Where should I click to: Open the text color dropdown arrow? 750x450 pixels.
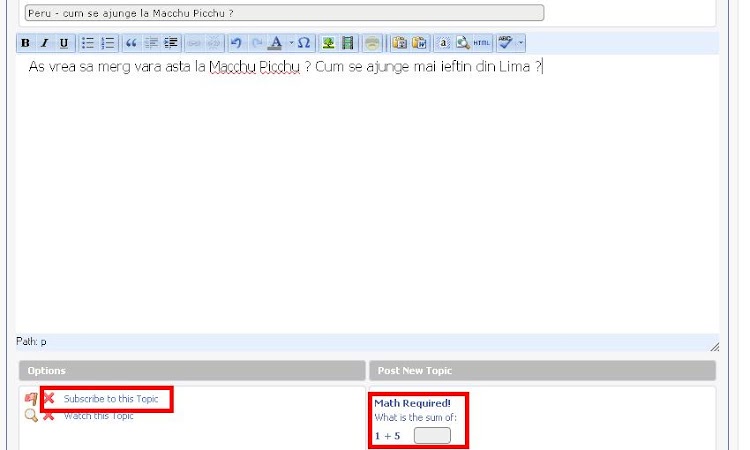pos(291,43)
